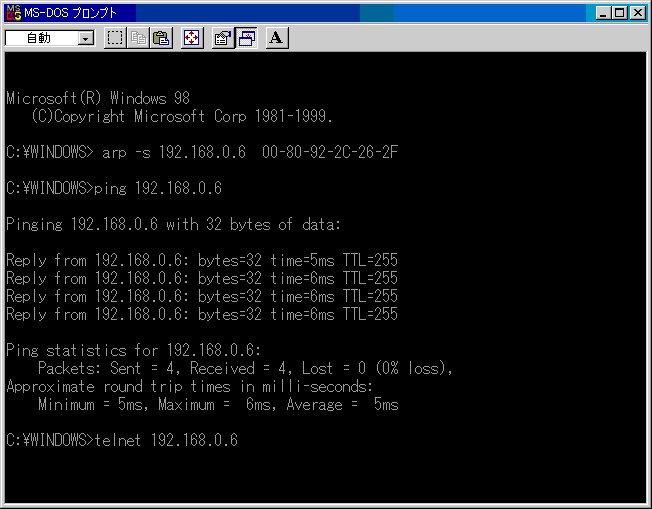Image resolution: width=652 pixels, height=509 pixels.
Task: Click the Copy toolbar icon
Action: [x=138, y=38]
